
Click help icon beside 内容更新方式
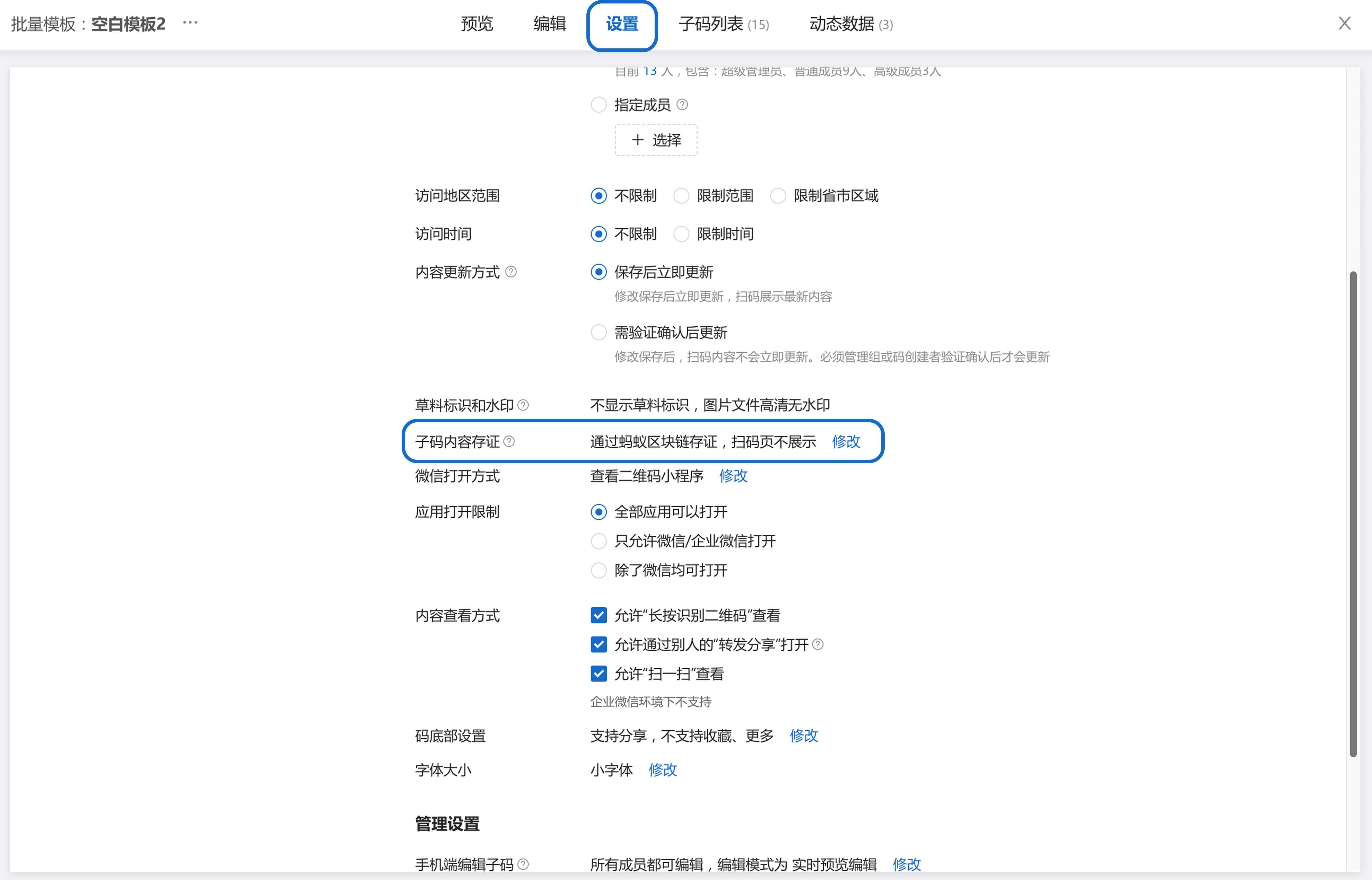(x=512, y=272)
